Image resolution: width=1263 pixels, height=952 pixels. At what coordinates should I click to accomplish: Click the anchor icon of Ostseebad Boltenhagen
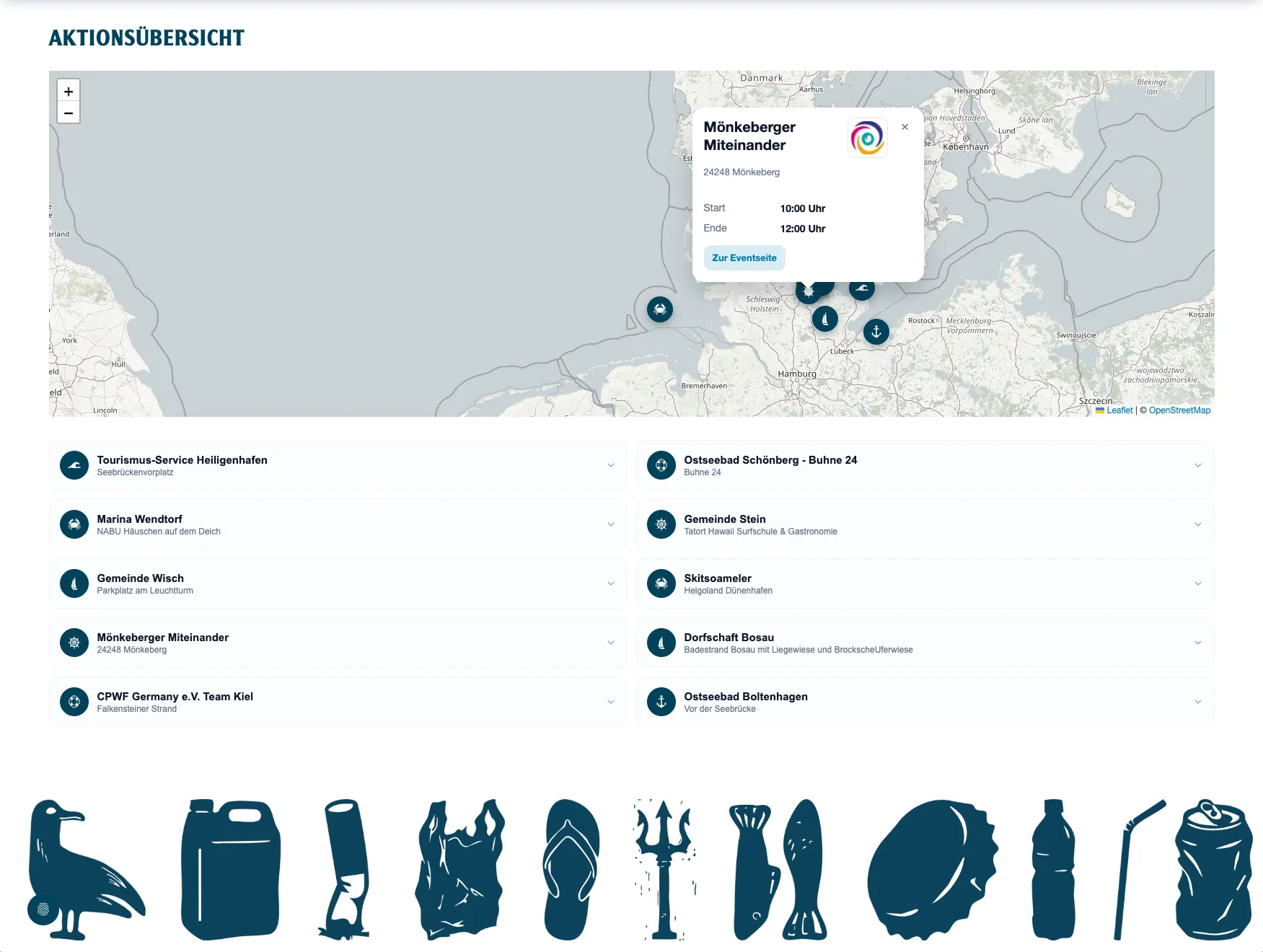tap(661, 702)
